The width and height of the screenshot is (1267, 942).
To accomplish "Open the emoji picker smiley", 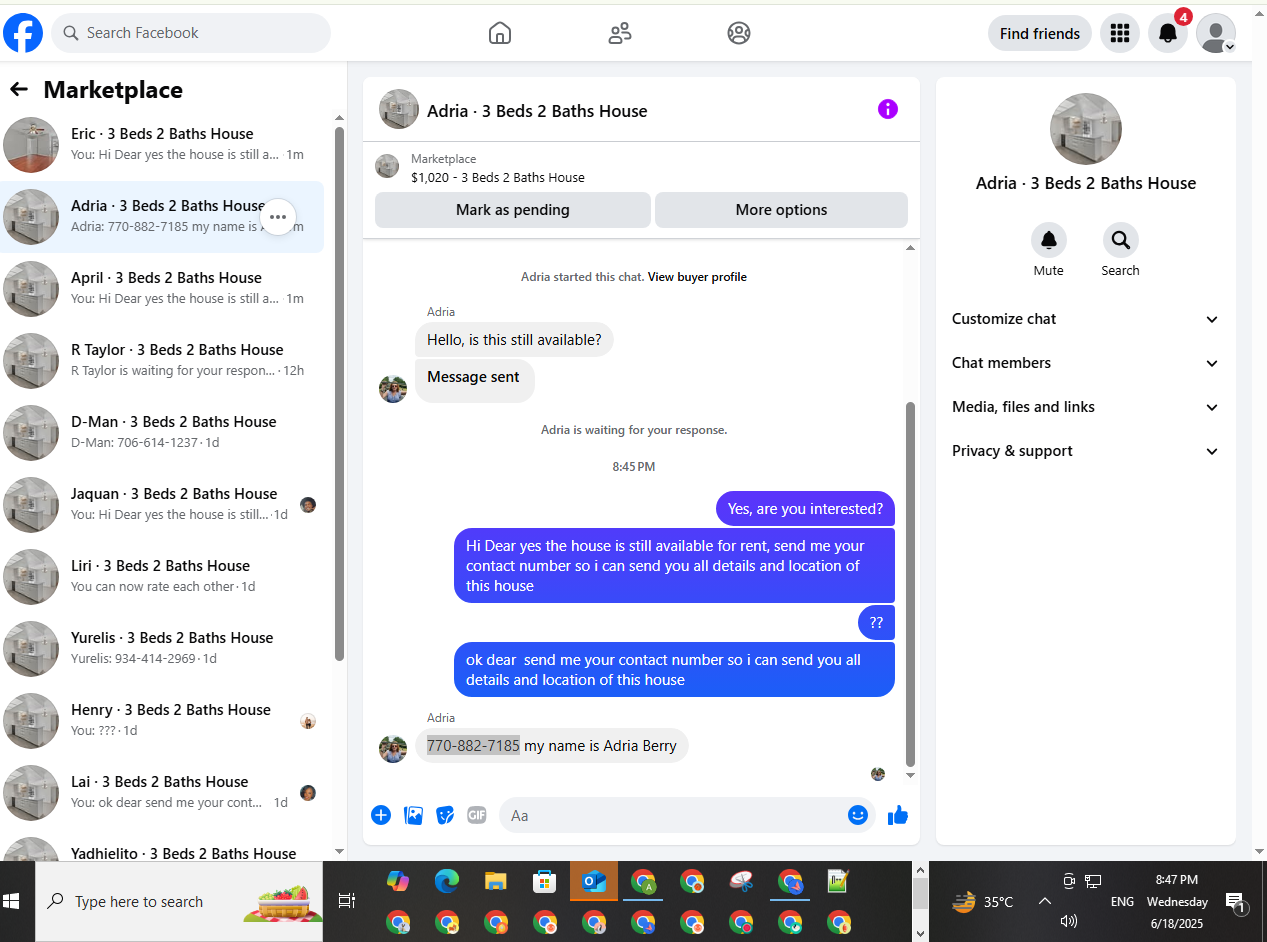I will [857, 815].
